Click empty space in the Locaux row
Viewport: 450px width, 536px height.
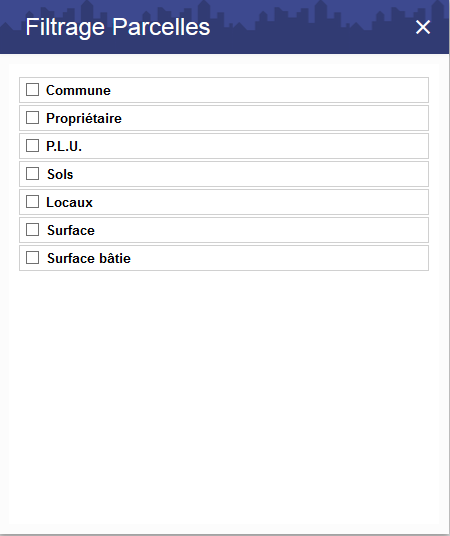260,202
